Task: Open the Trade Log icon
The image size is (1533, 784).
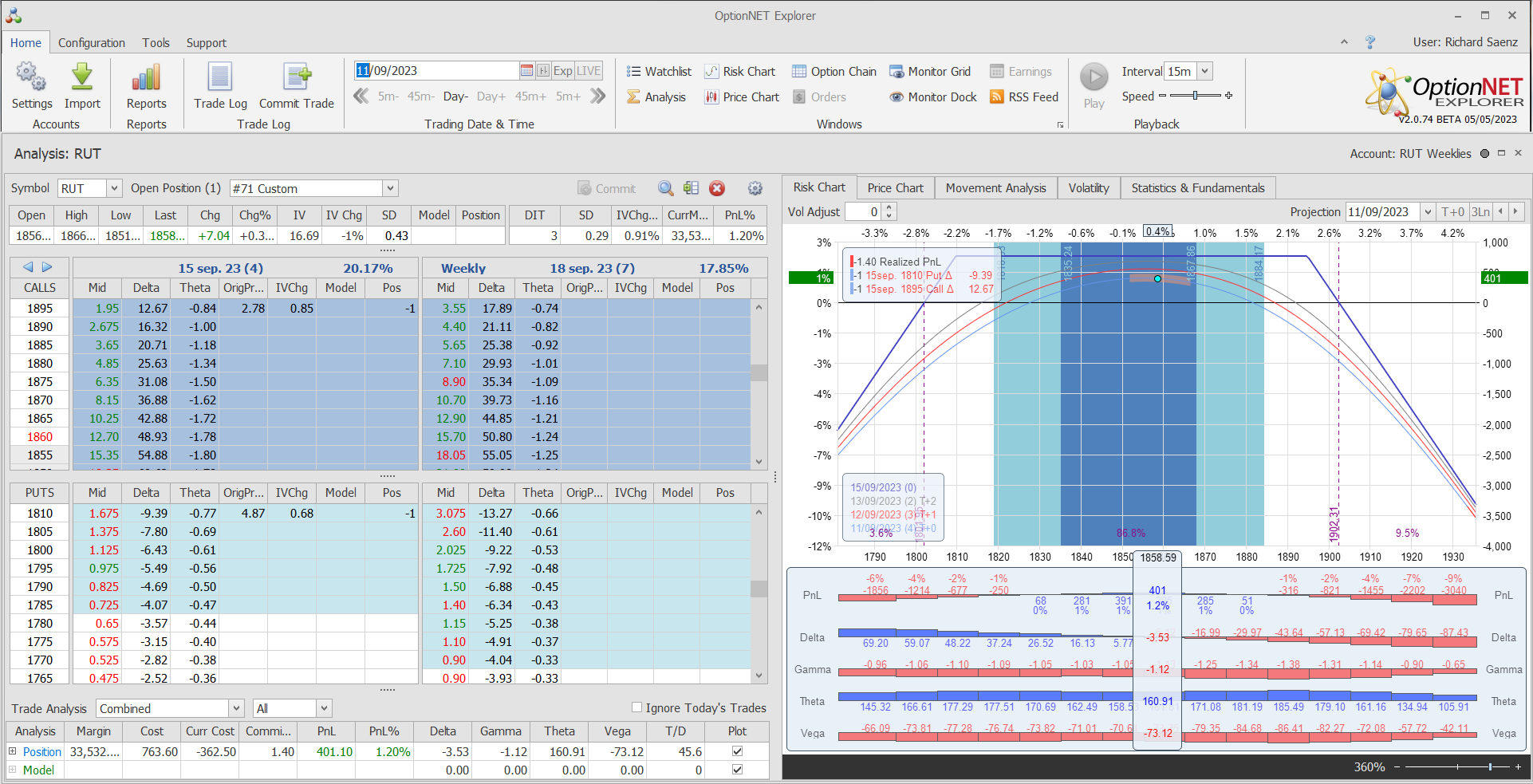Action: [x=220, y=78]
